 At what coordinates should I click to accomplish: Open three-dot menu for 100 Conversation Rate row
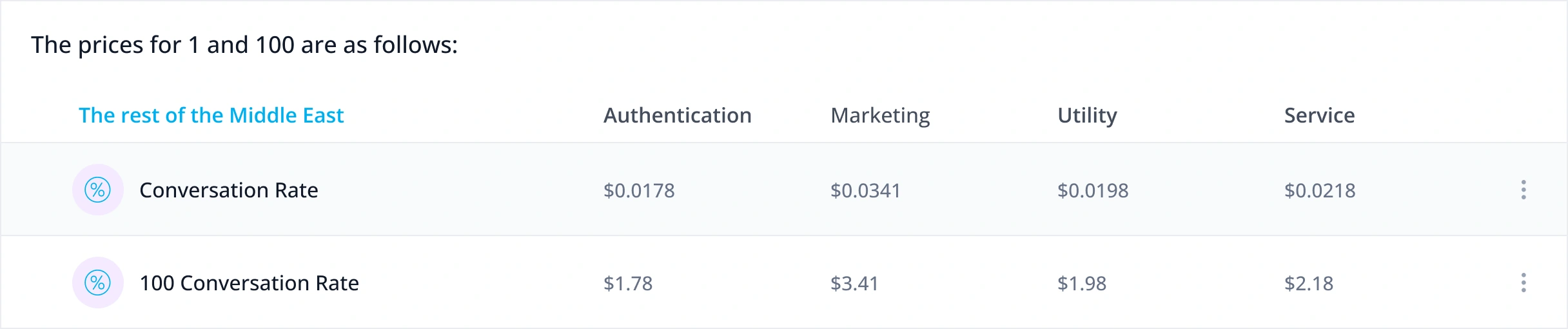pos(1524,283)
